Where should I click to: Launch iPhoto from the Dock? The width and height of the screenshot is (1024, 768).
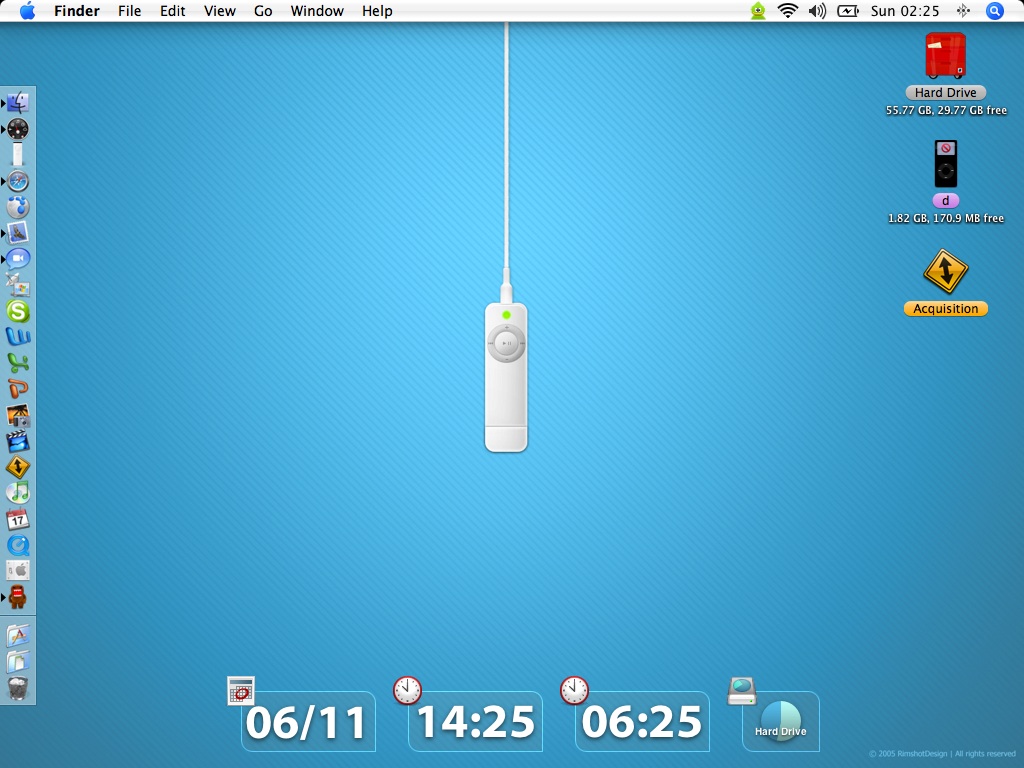[x=18, y=415]
